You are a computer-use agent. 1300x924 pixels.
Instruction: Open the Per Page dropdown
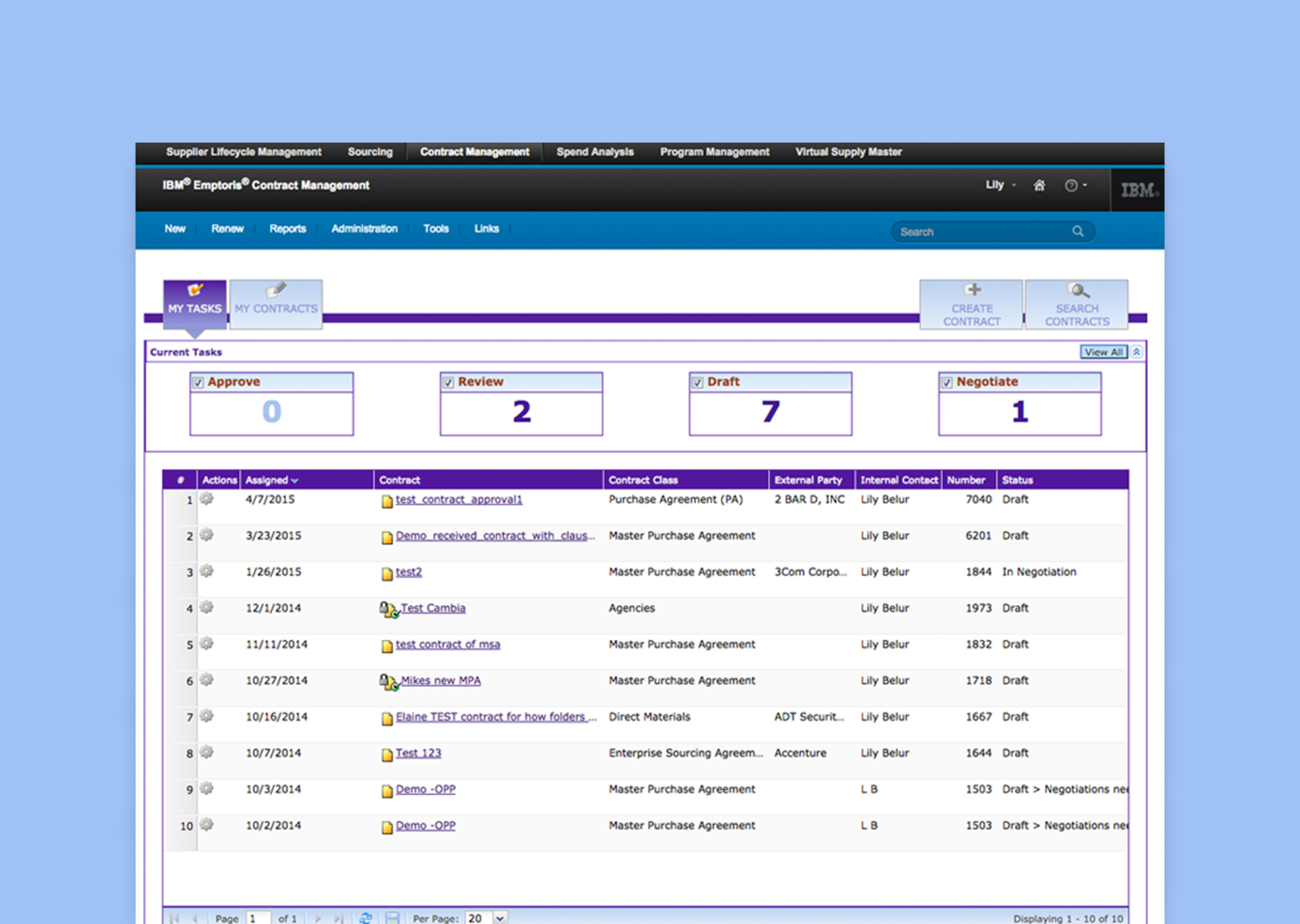click(500, 918)
